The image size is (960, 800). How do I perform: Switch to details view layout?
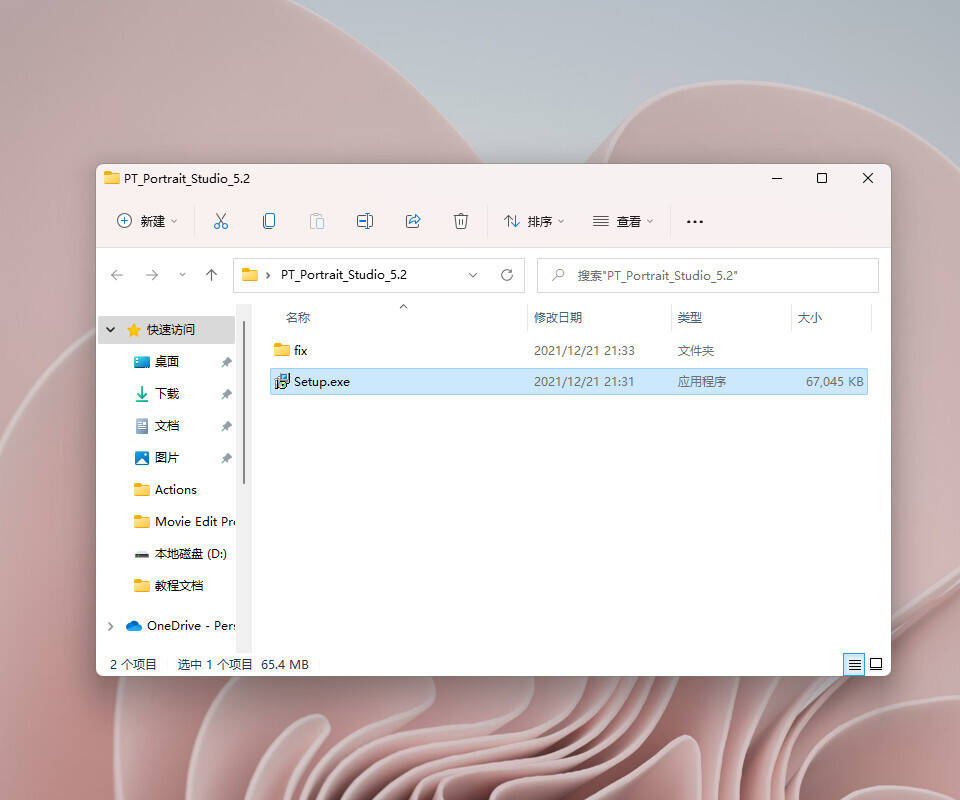[854, 664]
